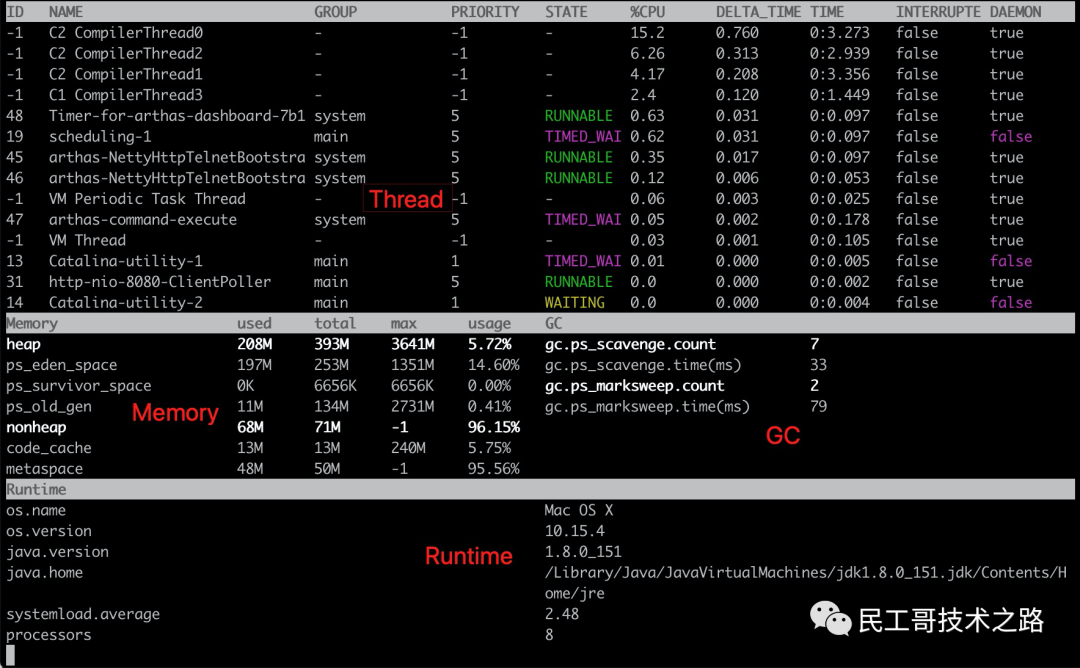Click the nonheap row label

tap(37, 427)
